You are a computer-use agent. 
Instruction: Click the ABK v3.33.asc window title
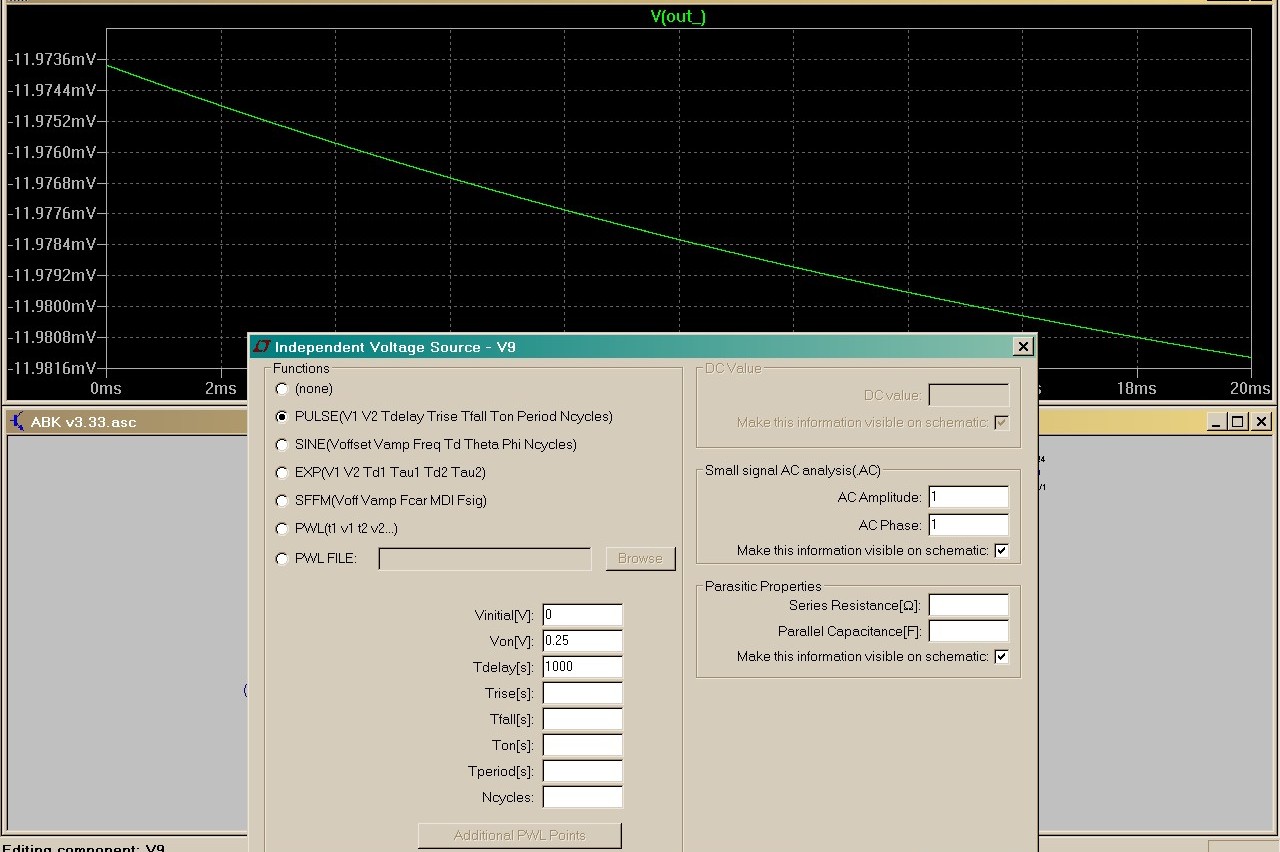click(x=83, y=422)
